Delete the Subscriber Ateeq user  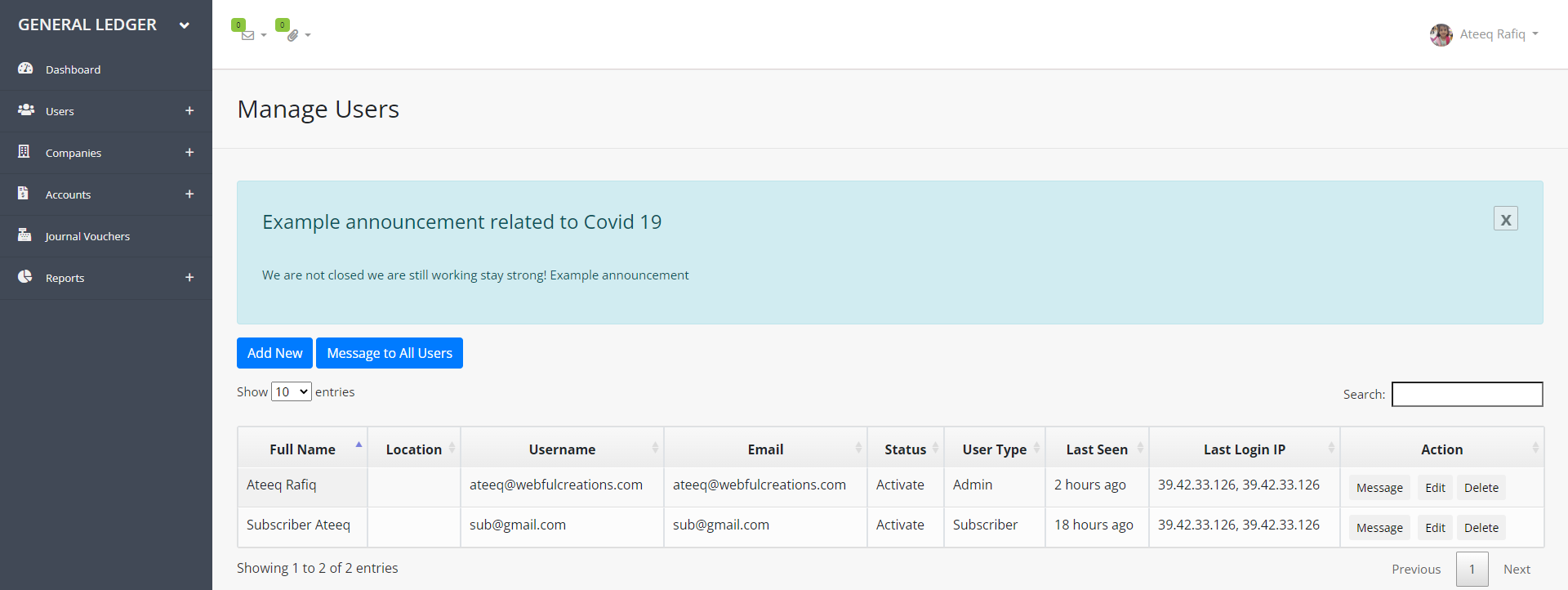[x=1481, y=528]
